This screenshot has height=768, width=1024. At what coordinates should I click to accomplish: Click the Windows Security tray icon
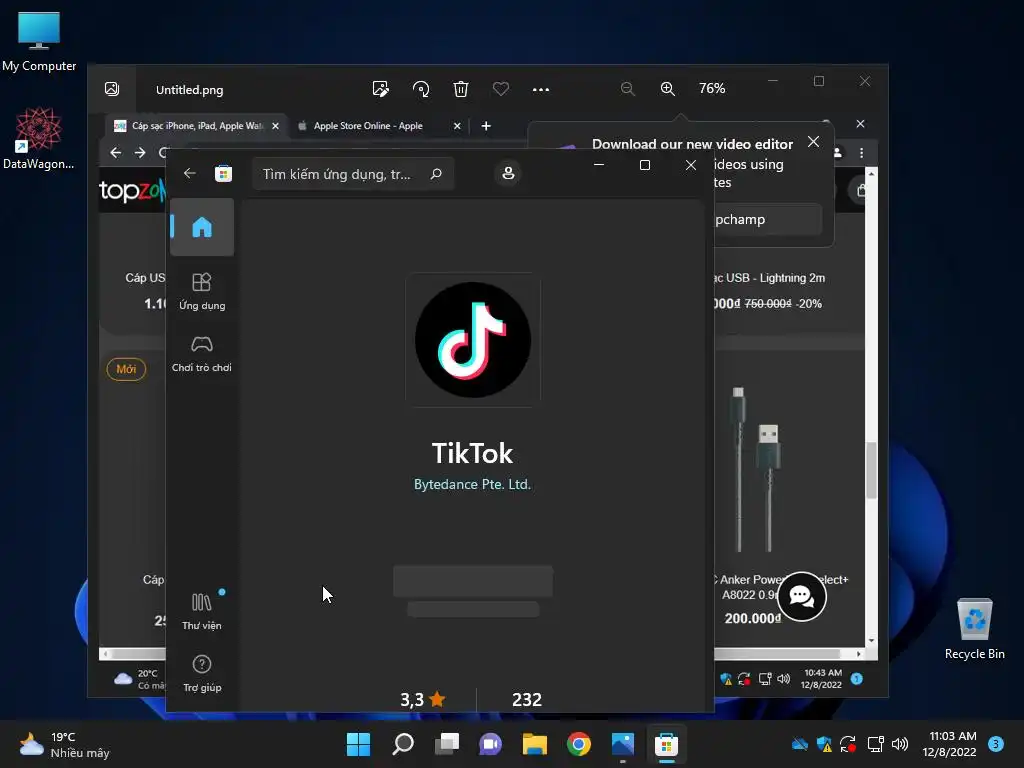(x=824, y=744)
